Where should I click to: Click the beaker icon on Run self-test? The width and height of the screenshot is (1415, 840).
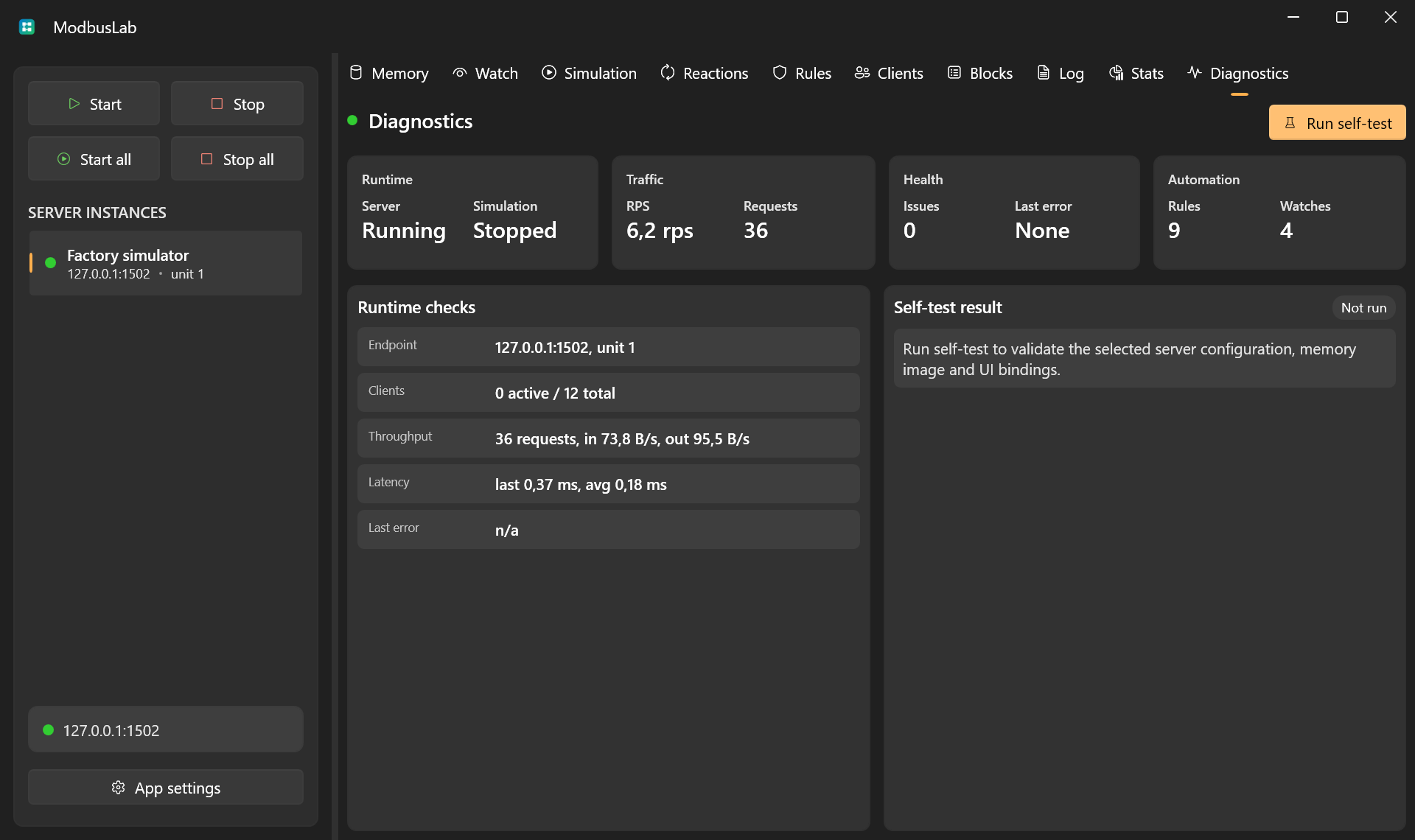click(x=1290, y=123)
